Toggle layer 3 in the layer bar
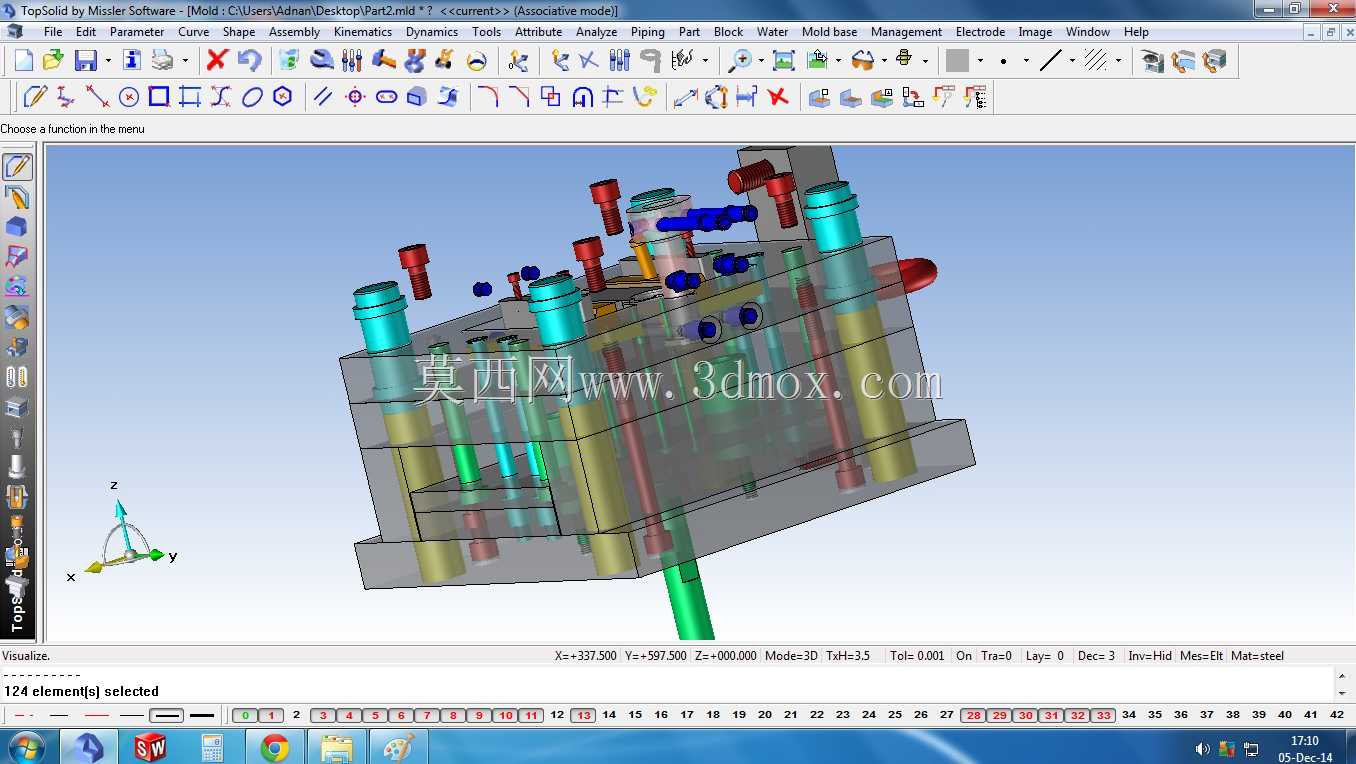 point(323,715)
